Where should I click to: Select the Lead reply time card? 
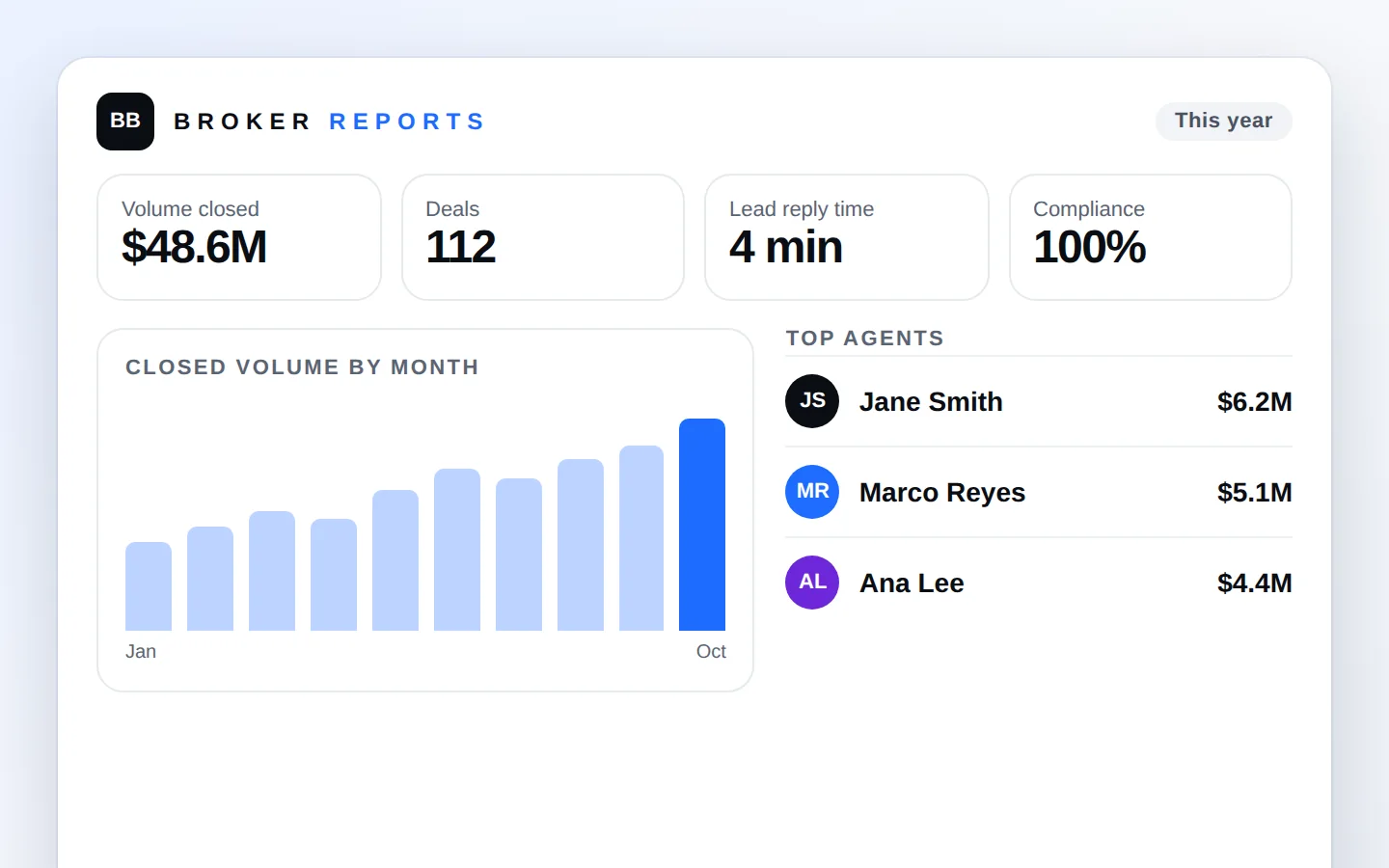click(847, 237)
